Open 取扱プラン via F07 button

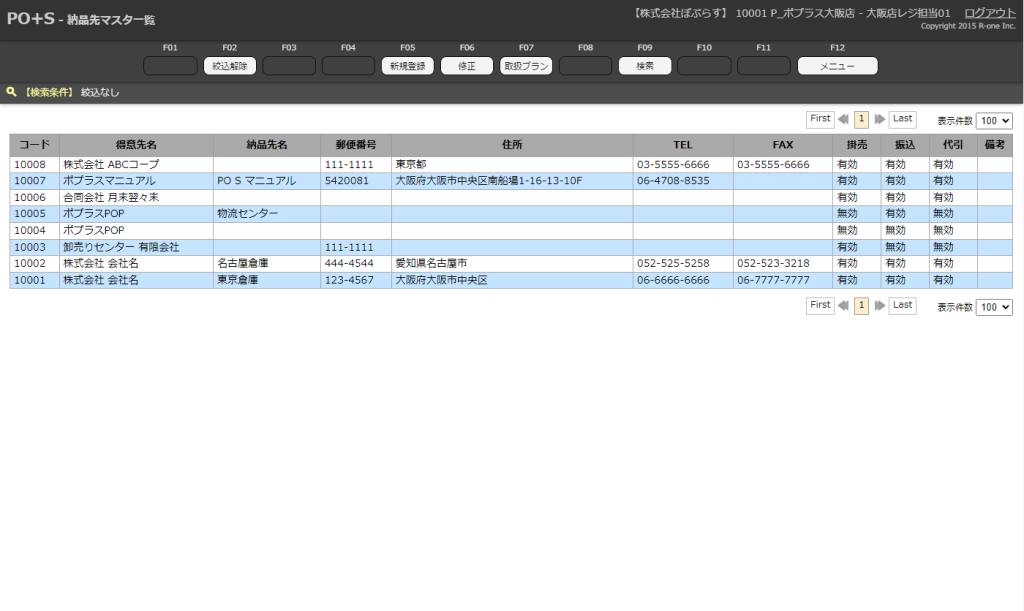[526, 66]
